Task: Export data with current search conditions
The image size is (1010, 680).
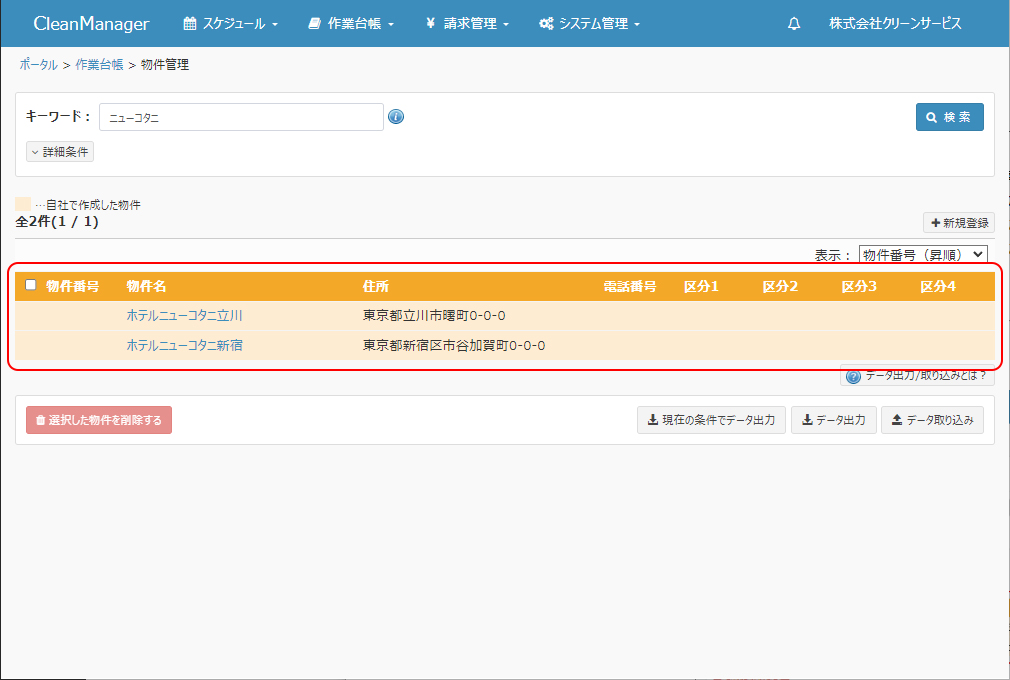Action: 711,420
